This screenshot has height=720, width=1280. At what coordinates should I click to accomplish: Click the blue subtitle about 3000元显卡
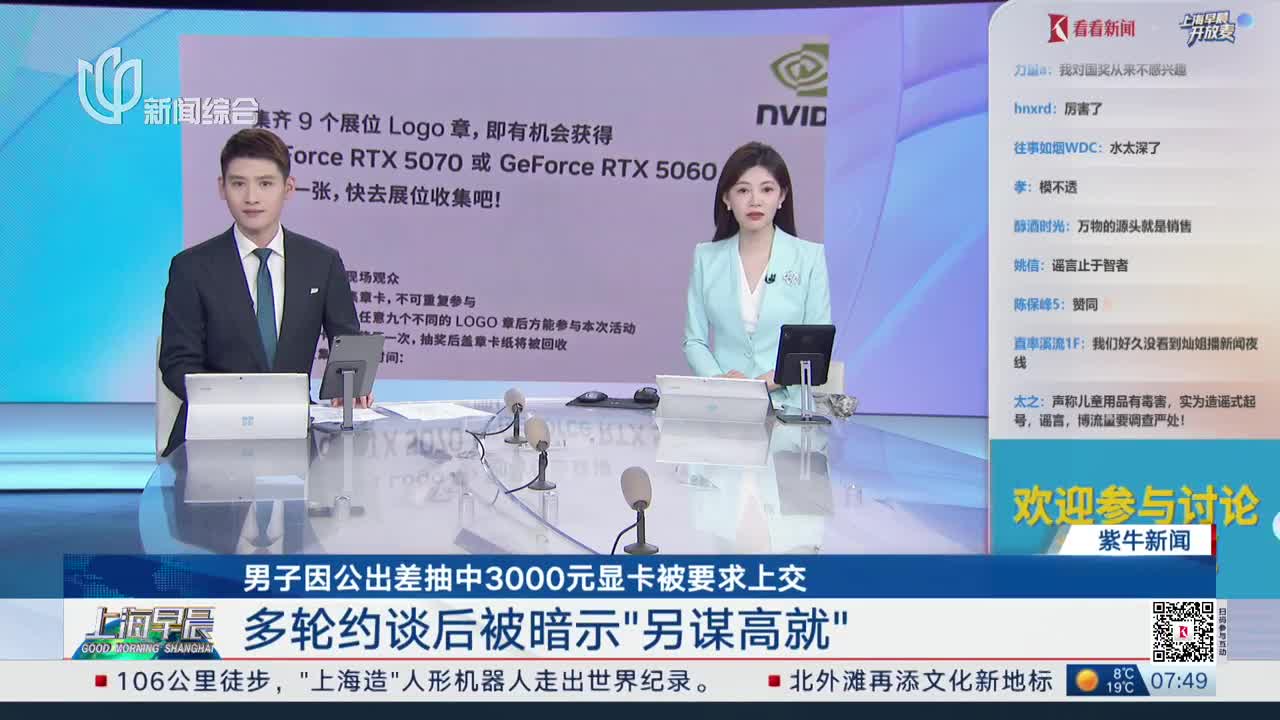[525, 577]
